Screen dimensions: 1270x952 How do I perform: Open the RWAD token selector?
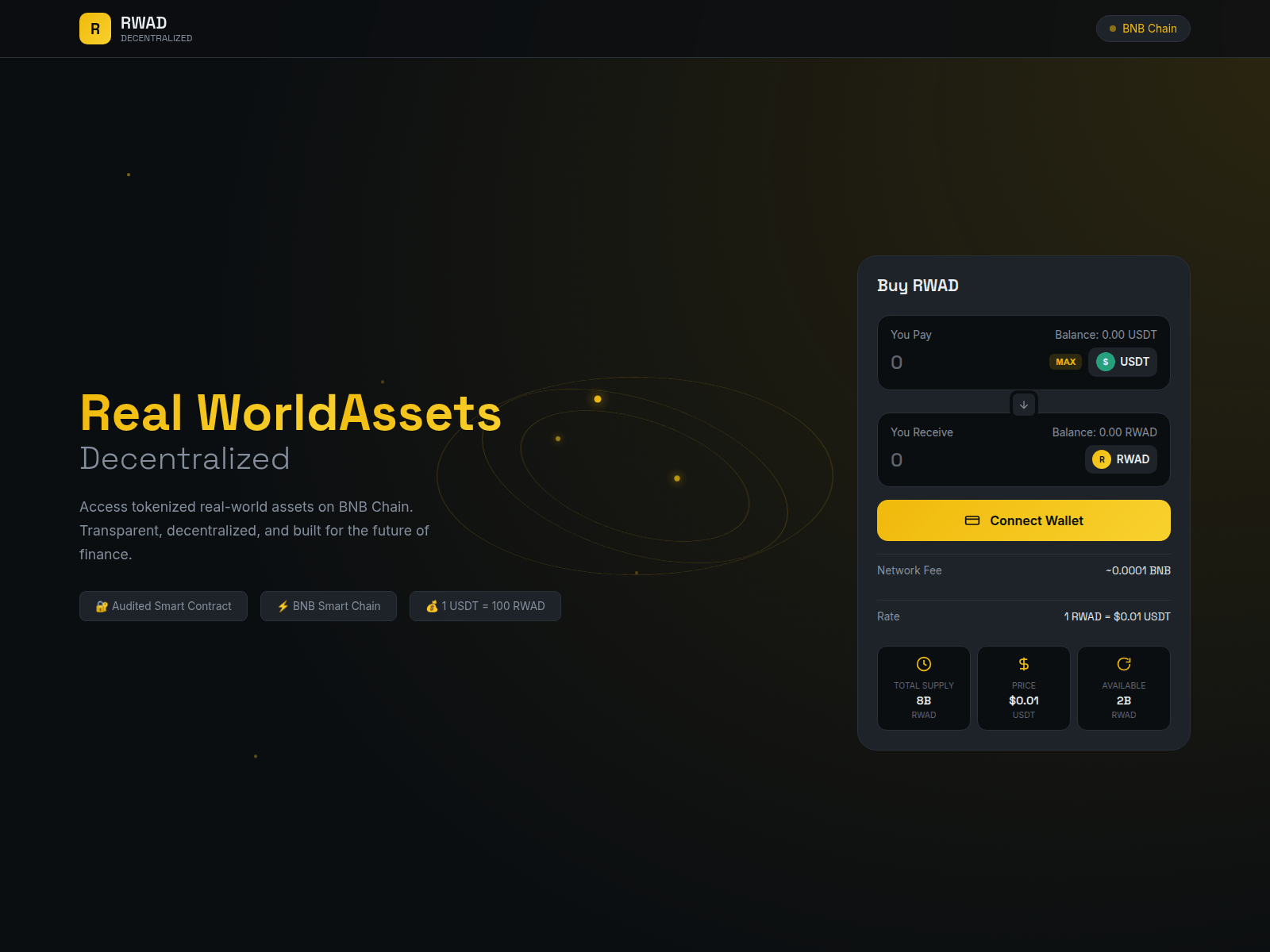[1121, 459]
